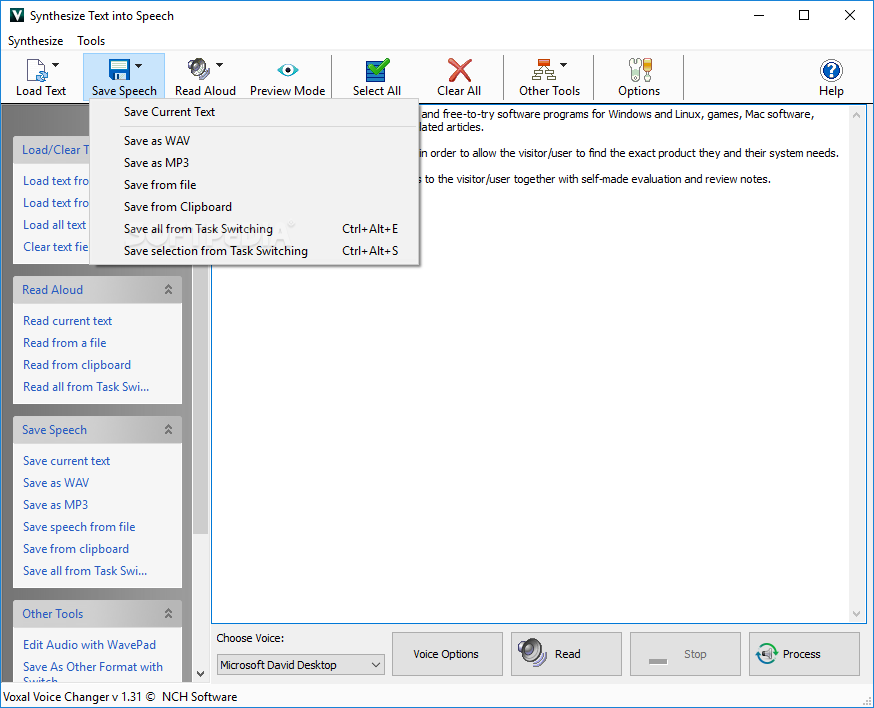Viewport: 874px width, 708px height.
Task: Maximize the Synthesize Text into Speech window
Action: [804, 15]
